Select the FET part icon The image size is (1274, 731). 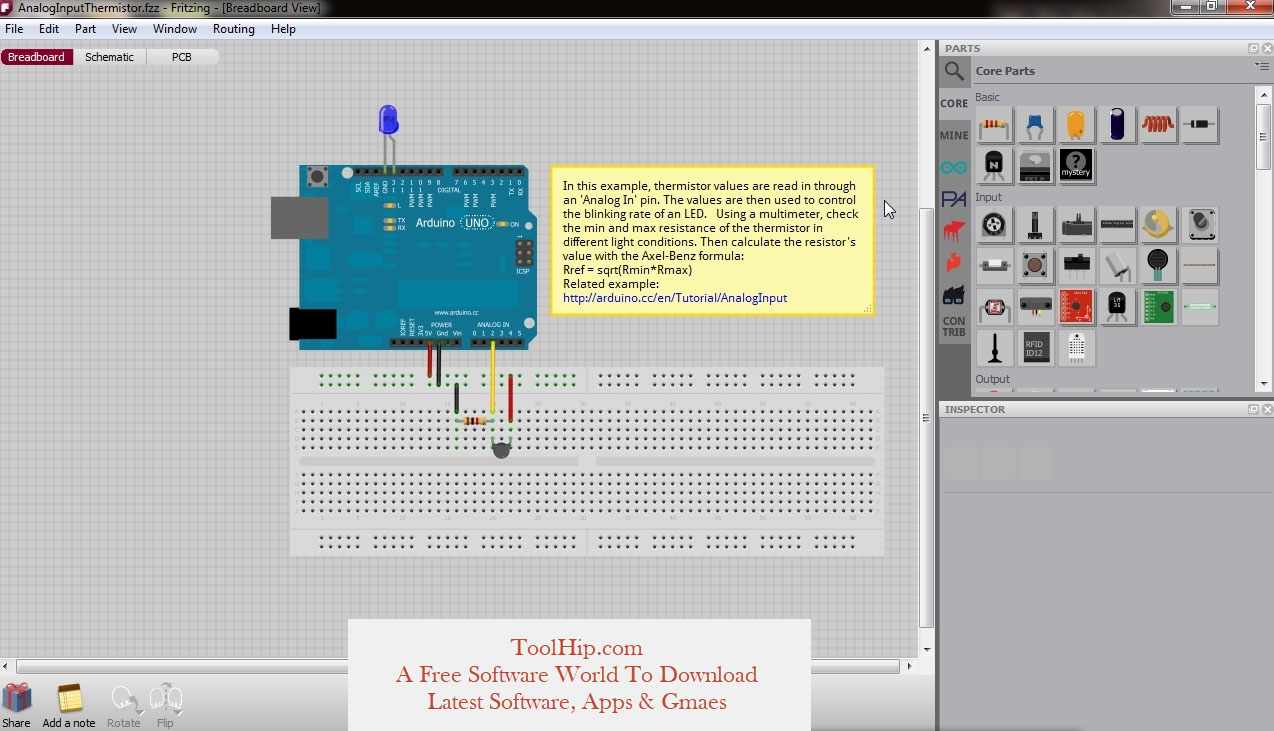1035,166
